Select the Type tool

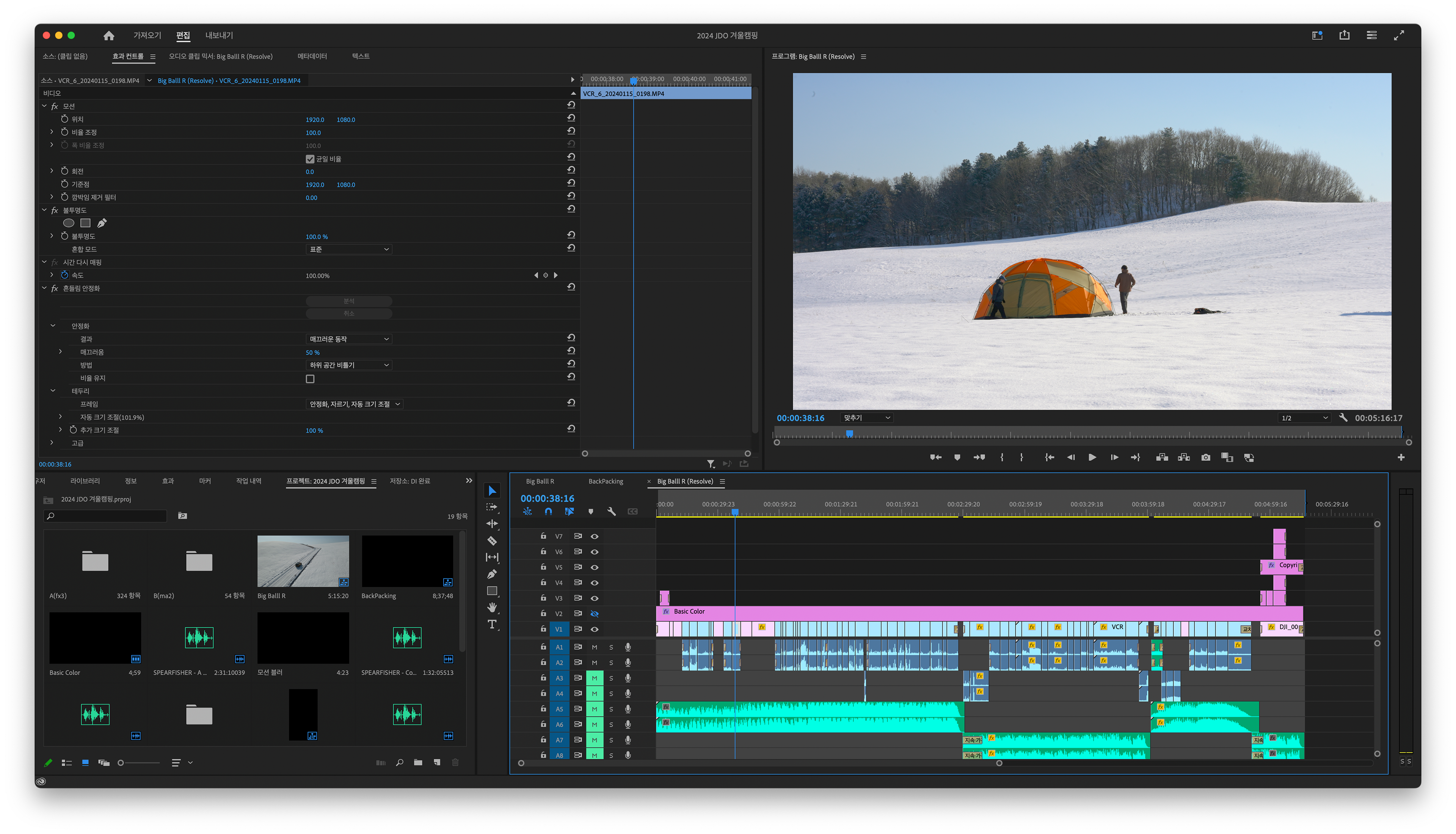[492, 624]
